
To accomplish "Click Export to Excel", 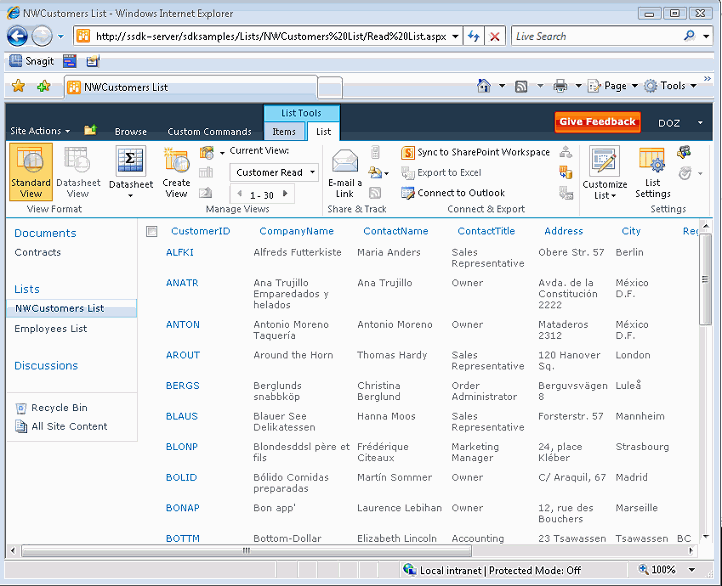I will tap(441, 173).
